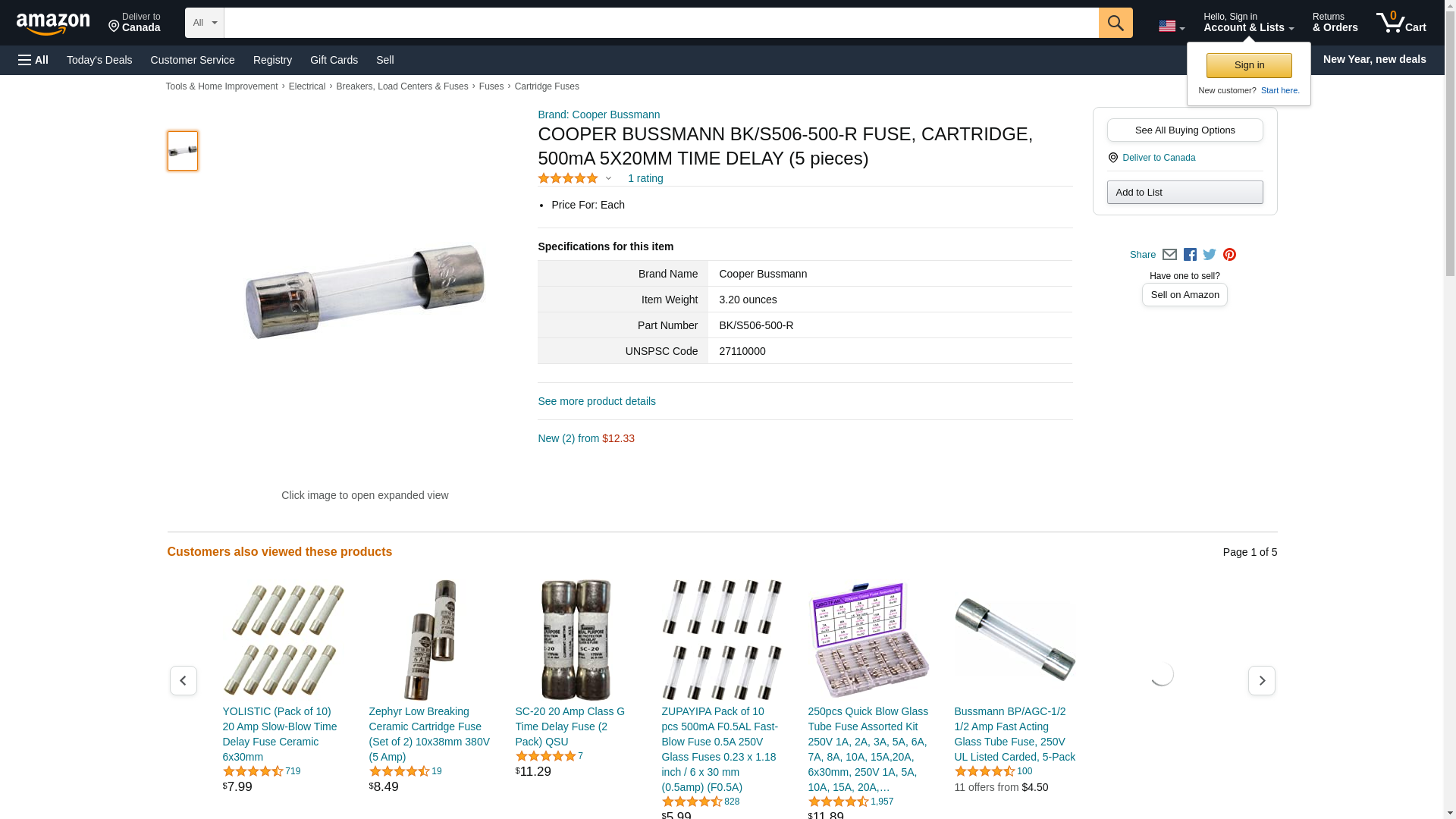Open Gift Cards in navigation bar
This screenshot has height=819, width=1456.
(334, 60)
